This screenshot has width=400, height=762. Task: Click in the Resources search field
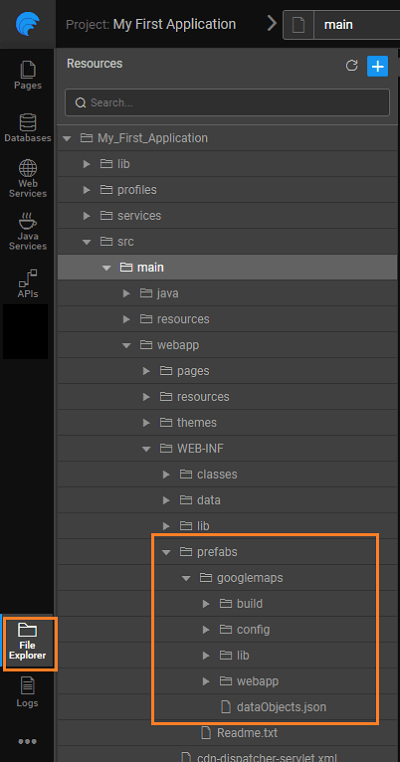point(227,103)
